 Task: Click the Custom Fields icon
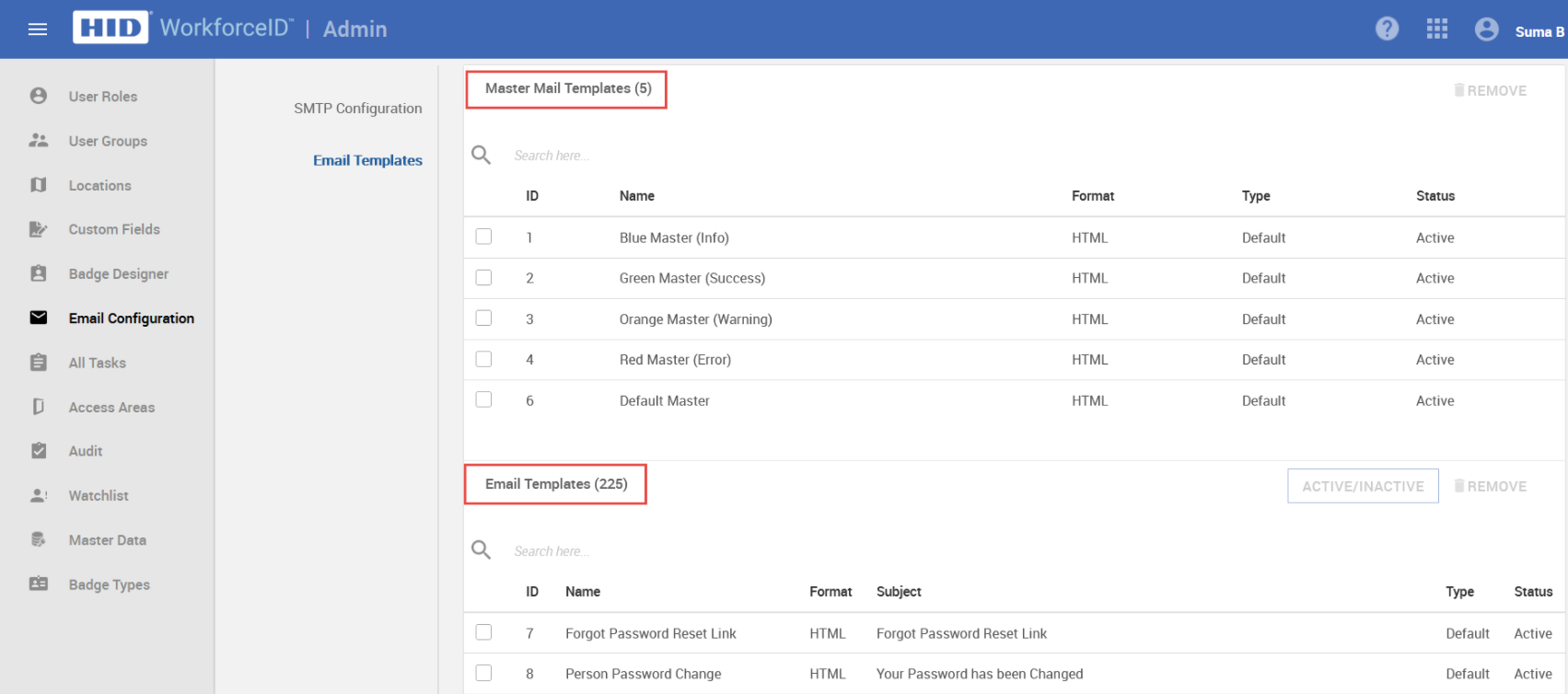coord(39,229)
